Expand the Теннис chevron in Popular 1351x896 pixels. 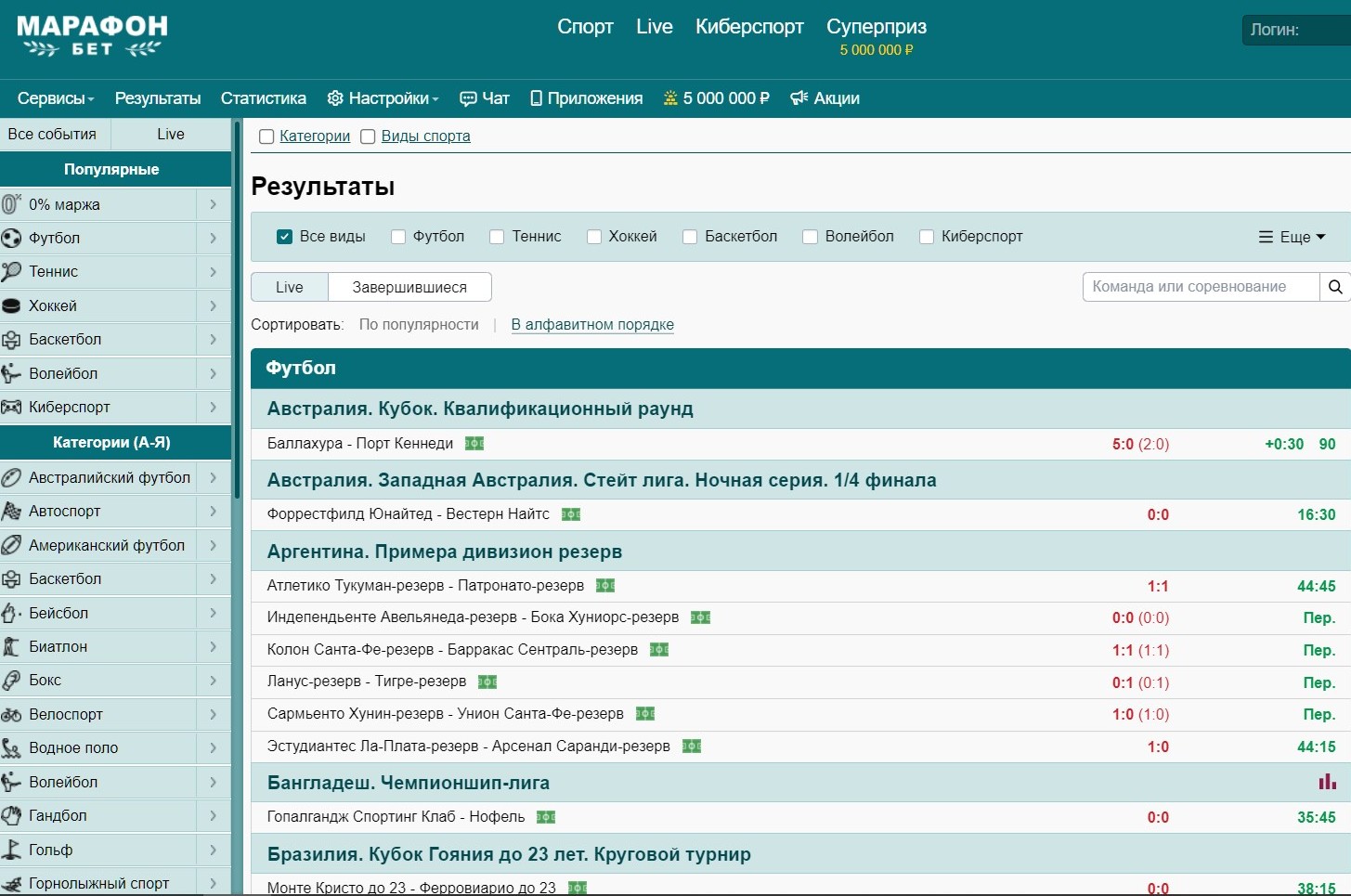tap(214, 271)
